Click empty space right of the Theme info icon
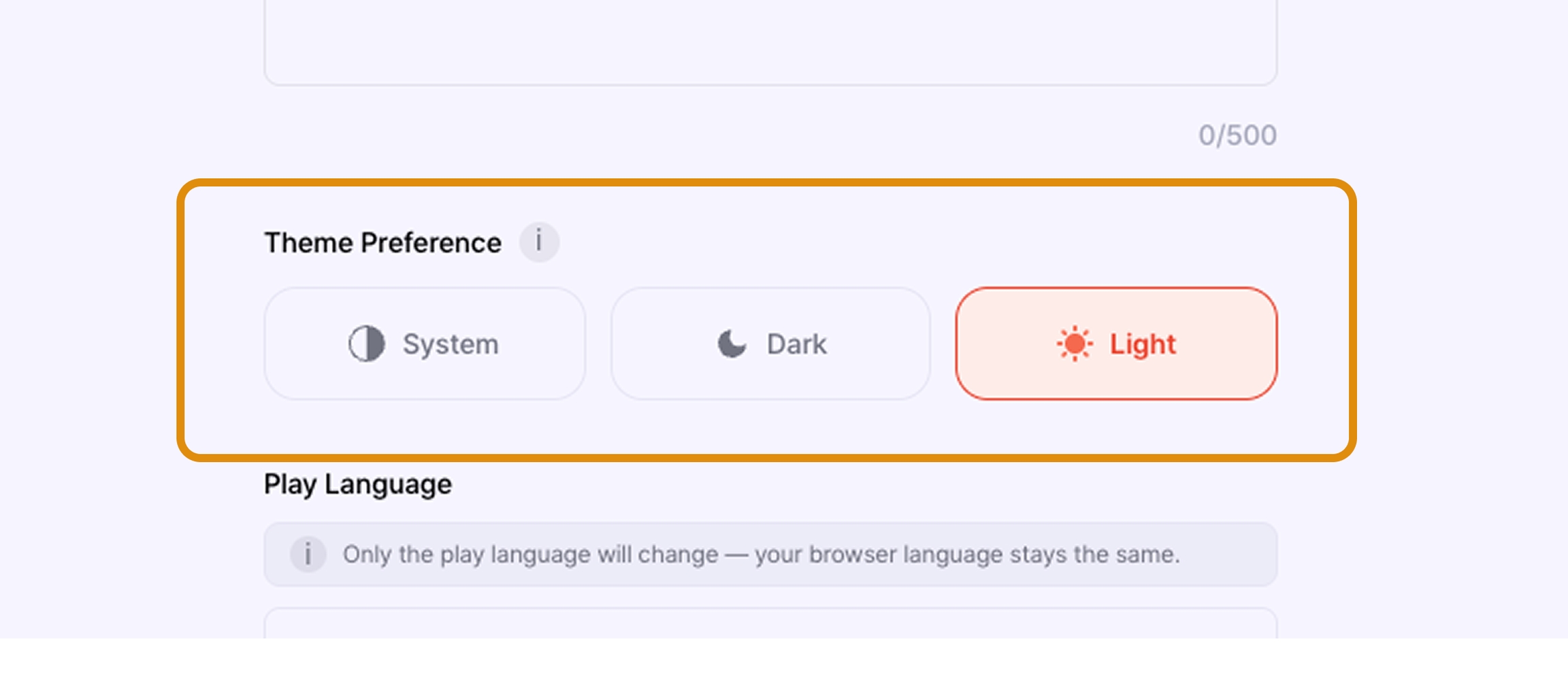1568x677 pixels. [x=885, y=242]
